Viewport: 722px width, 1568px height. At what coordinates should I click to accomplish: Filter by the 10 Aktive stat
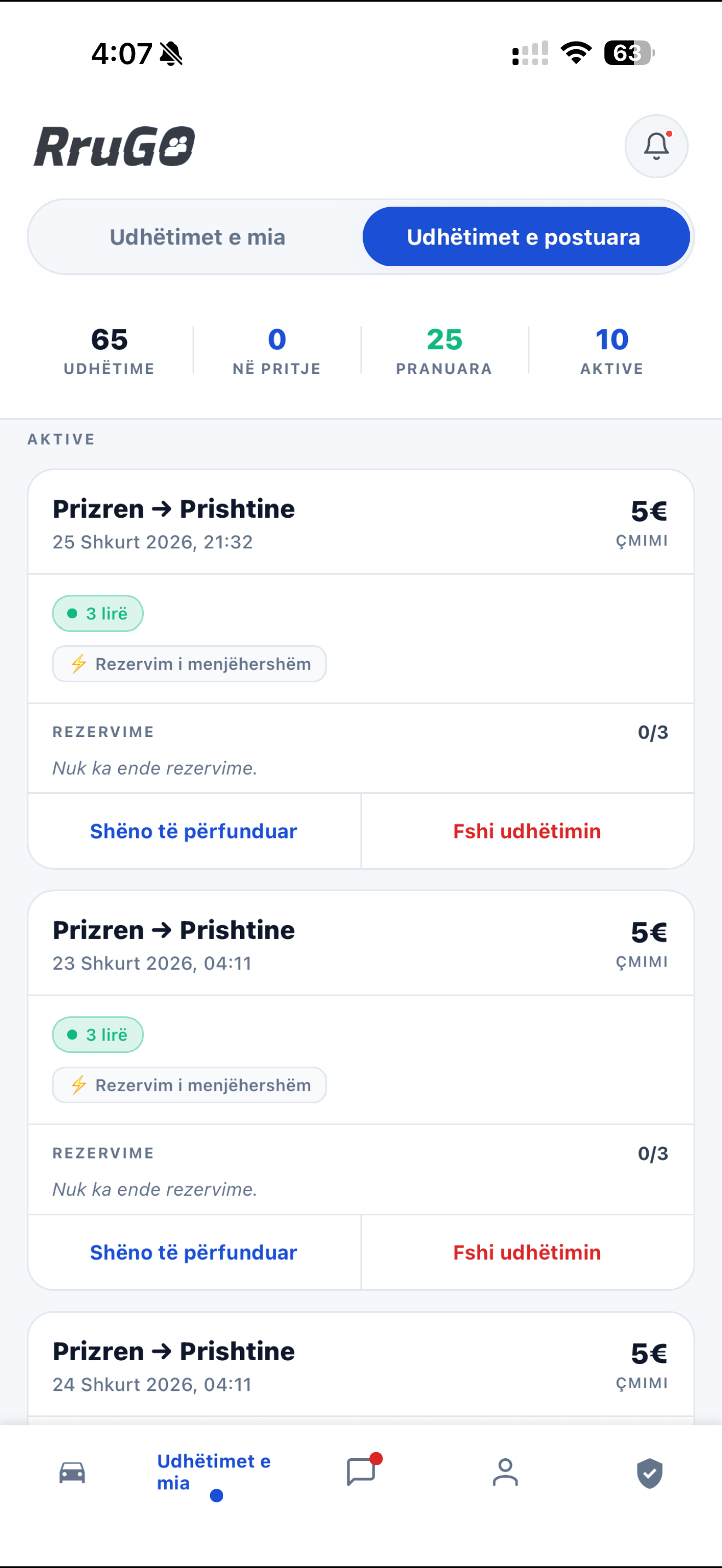click(x=611, y=350)
